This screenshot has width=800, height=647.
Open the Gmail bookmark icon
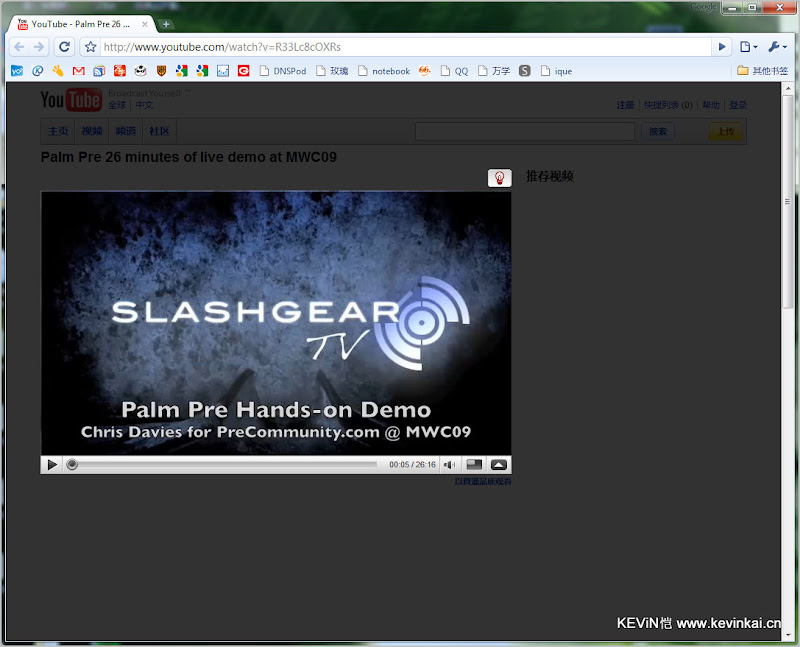click(79, 71)
